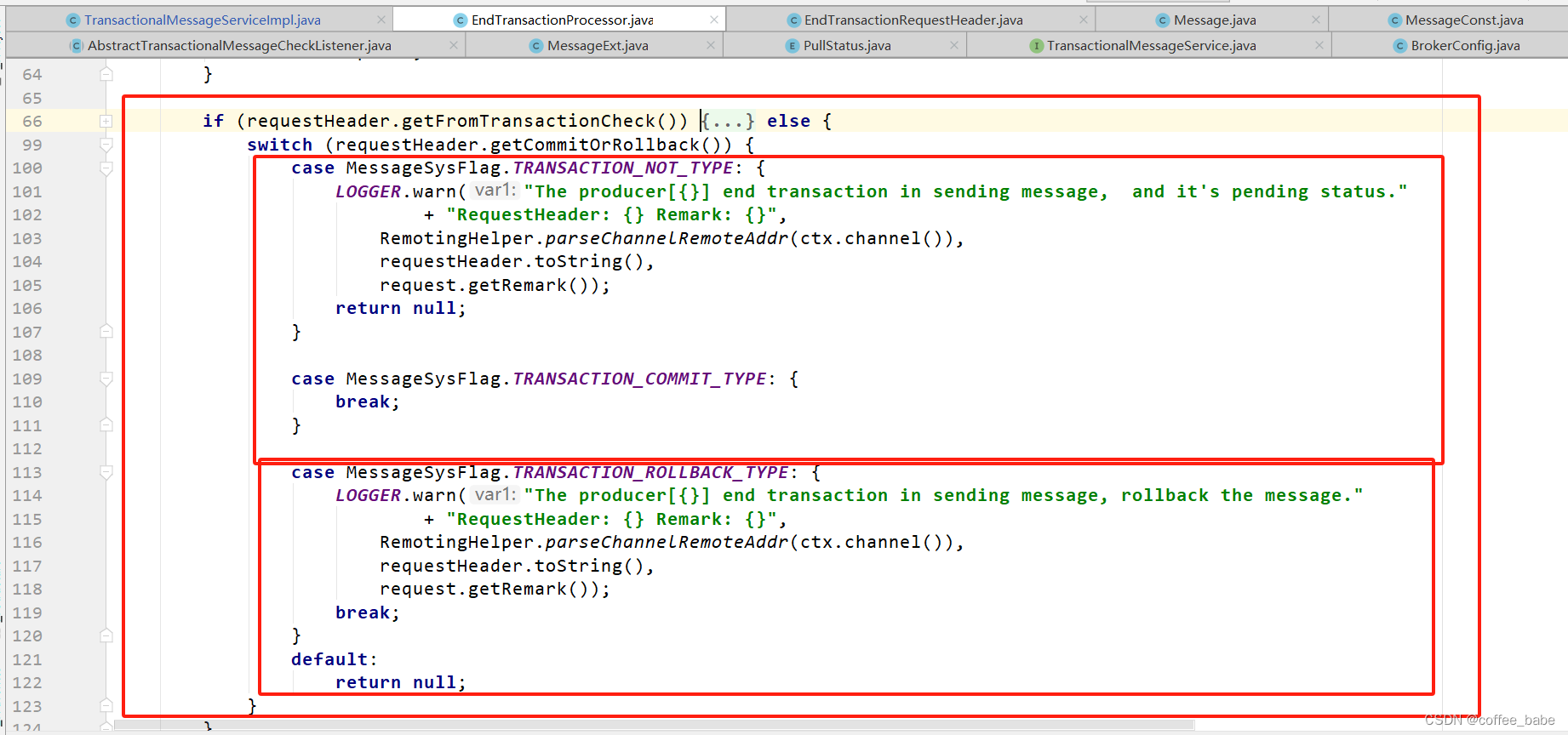
Task: Click interface icon on TransactionalMessageService.java tab
Action: point(1036,46)
